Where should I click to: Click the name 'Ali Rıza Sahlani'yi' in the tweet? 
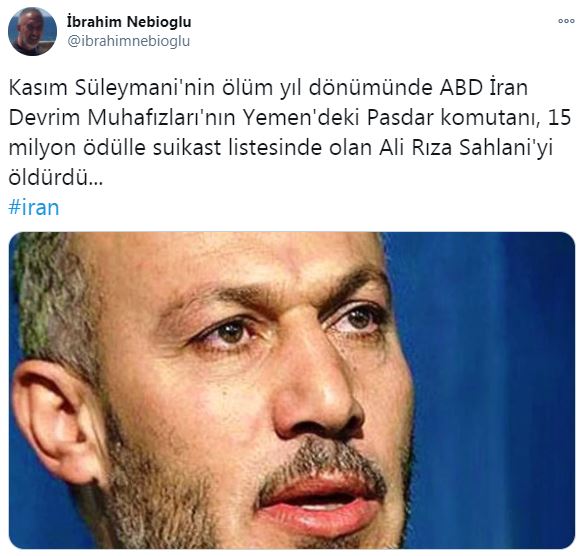pyautogui.click(x=466, y=148)
